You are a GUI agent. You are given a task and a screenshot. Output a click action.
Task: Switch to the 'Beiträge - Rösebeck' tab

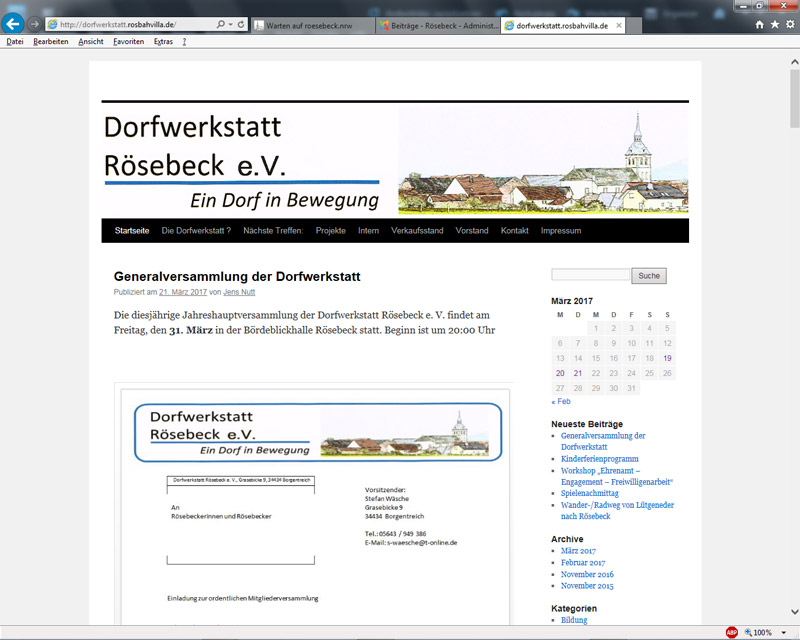click(437, 24)
